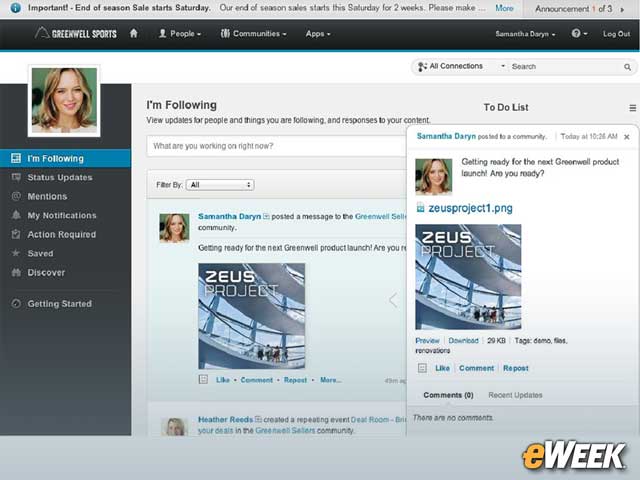This screenshot has height=480, width=640.
Task: Preview the file in flyout
Action: [427, 341]
